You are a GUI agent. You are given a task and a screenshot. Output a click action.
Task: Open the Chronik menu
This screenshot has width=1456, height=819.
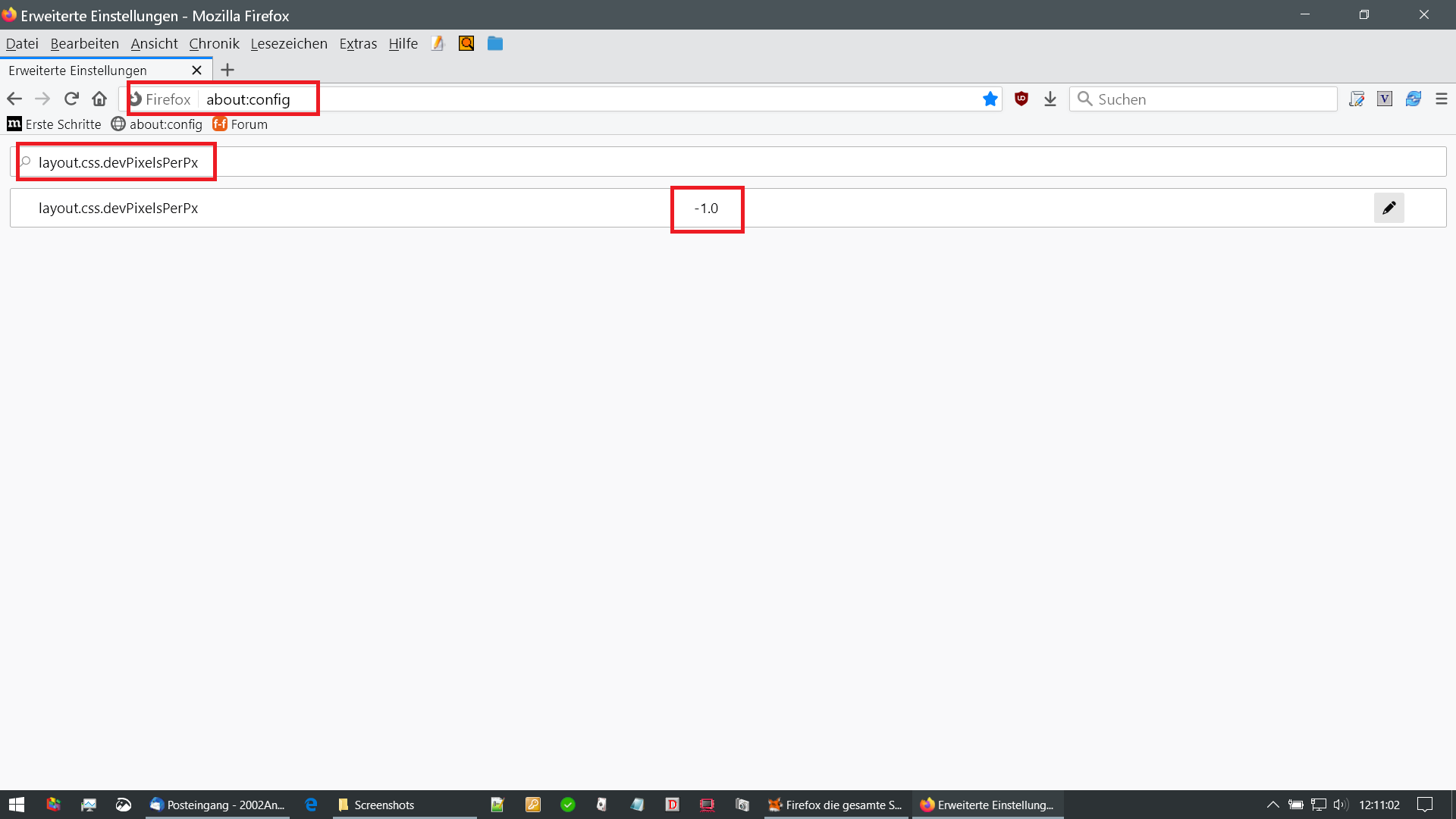click(x=214, y=43)
